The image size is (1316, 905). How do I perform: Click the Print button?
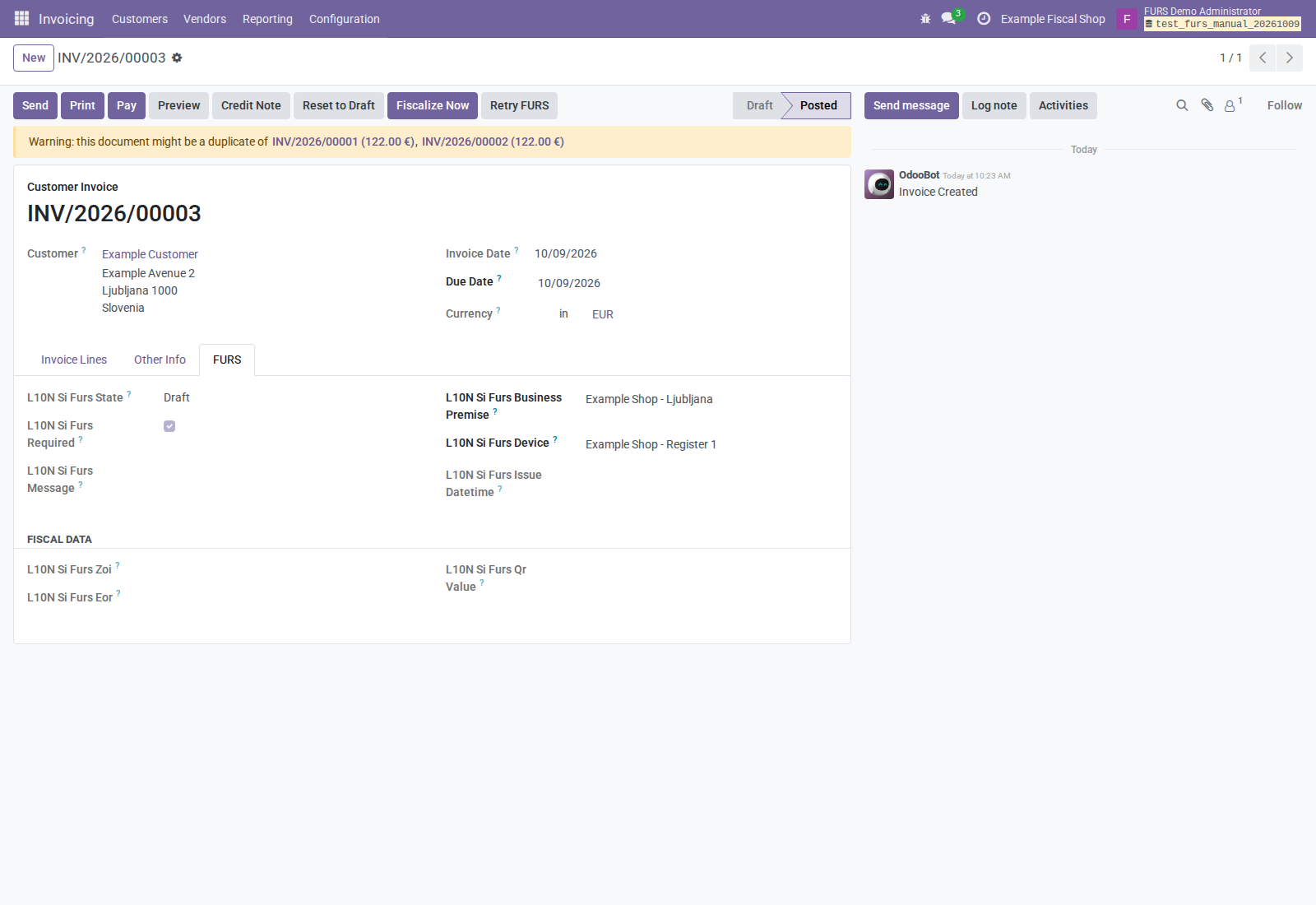pos(82,105)
